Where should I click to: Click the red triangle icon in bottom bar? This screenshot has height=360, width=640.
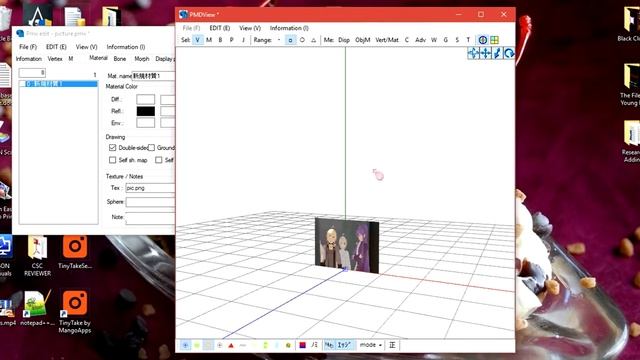(231, 345)
